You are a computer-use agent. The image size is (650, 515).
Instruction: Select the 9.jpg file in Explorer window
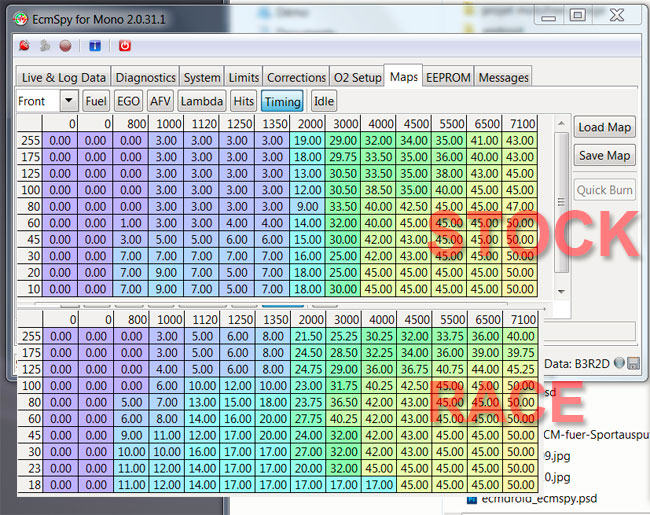[x=557, y=456]
